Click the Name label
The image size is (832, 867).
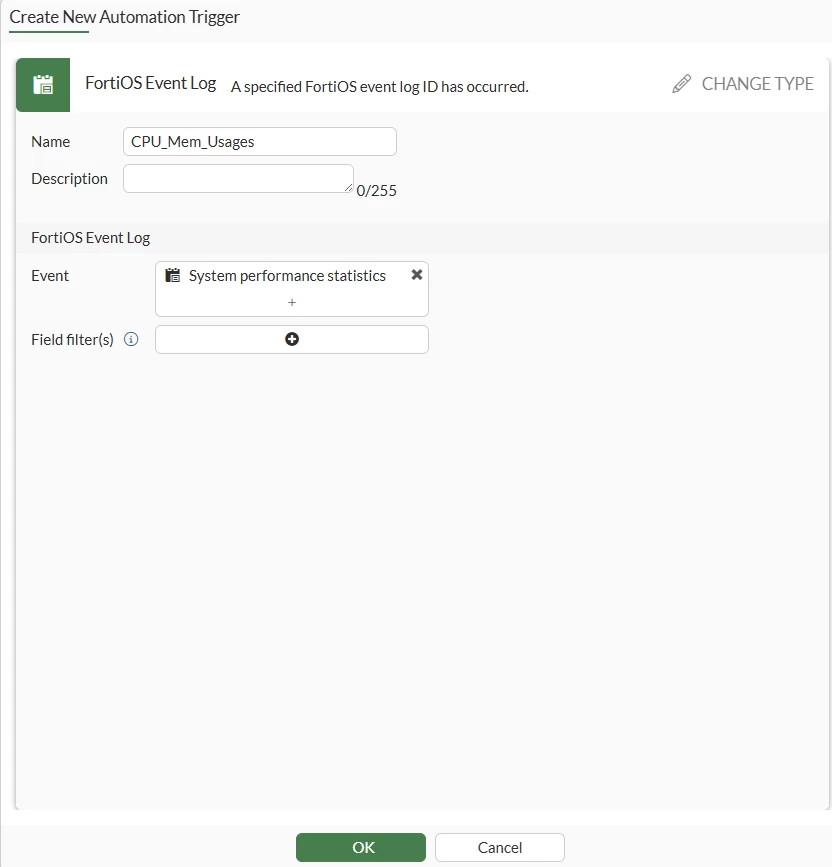(x=50, y=142)
